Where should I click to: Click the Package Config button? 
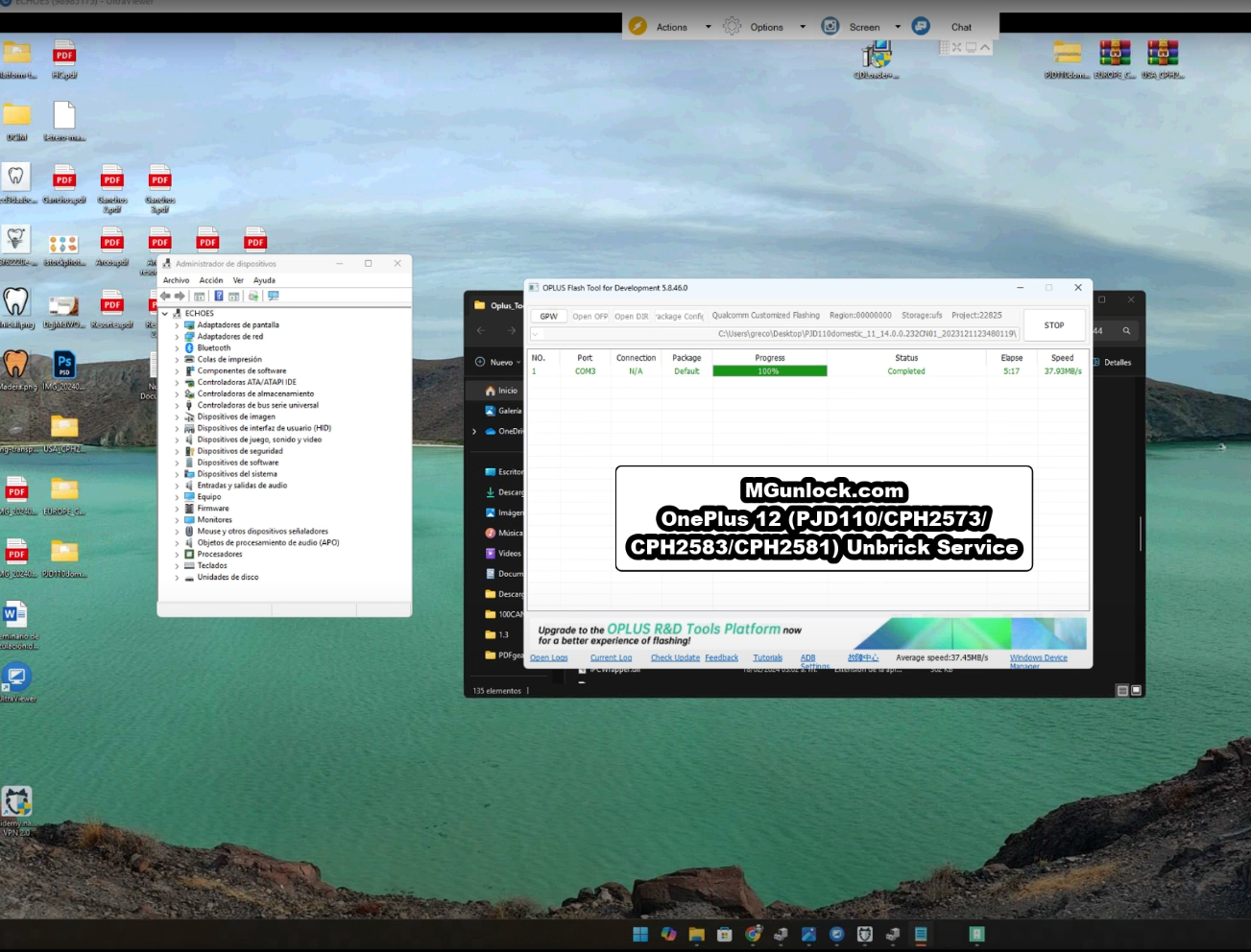pos(680,316)
